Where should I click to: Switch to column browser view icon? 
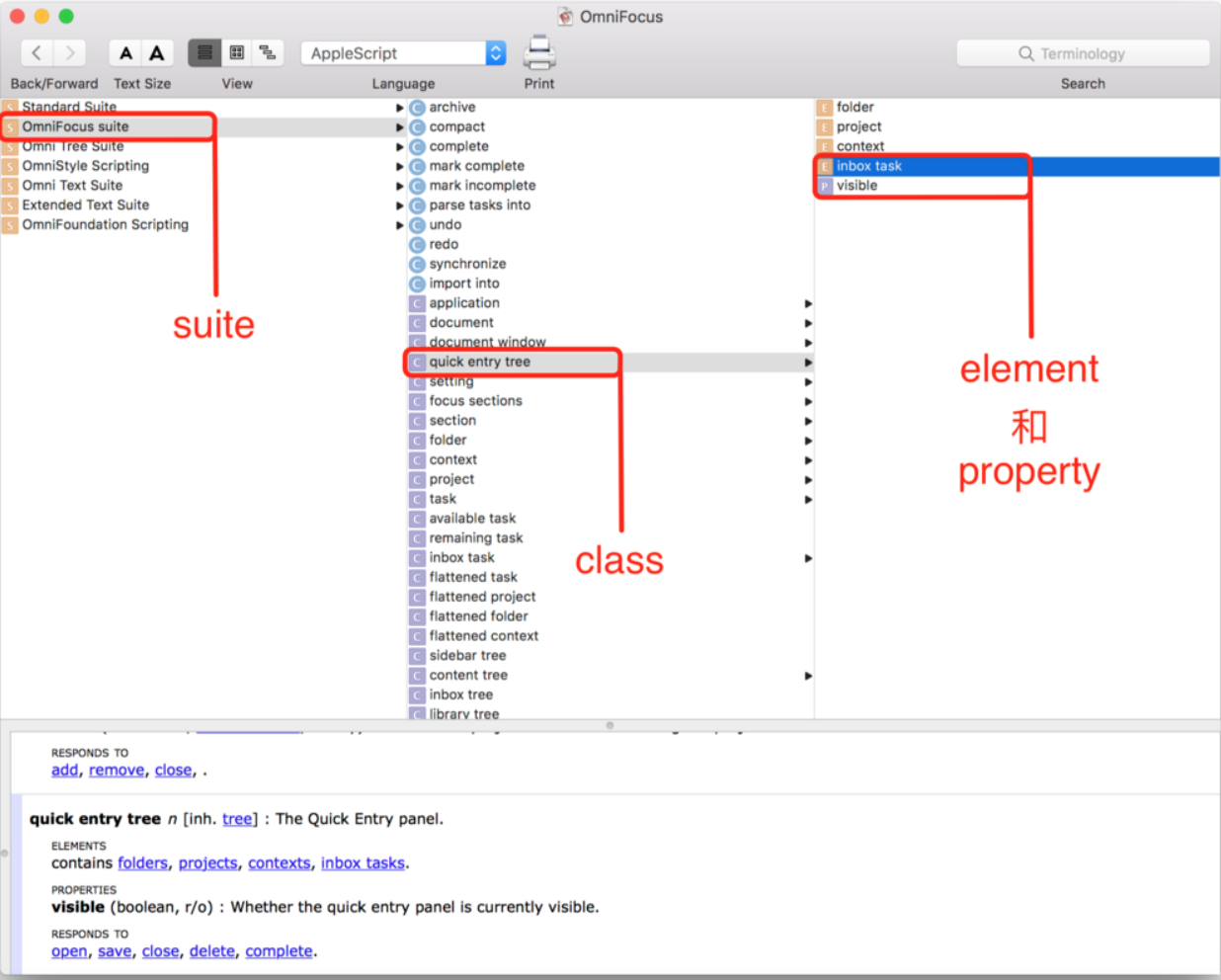(237, 53)
